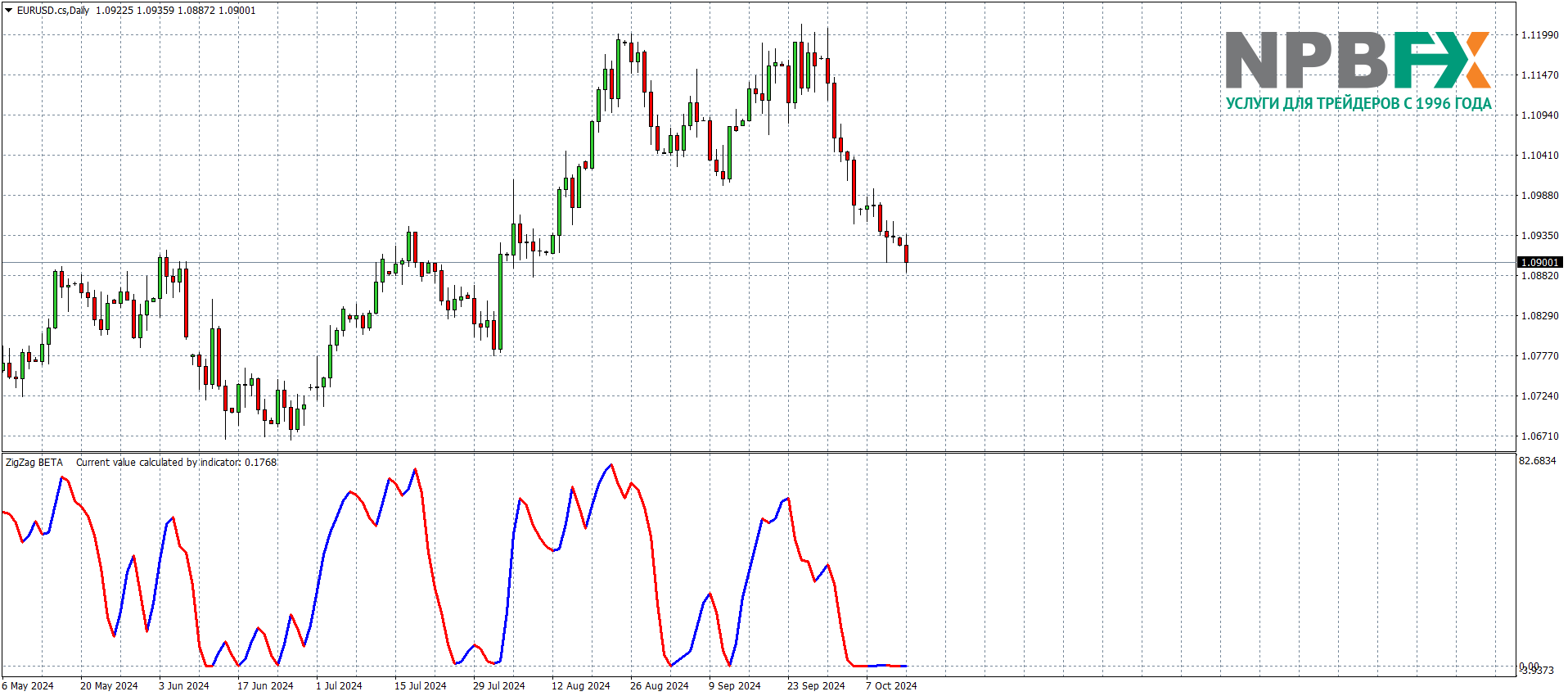Click the 15 Jul 2024 date label
Image resolution: width=1568 pixels, height=696 pixels.
[x=421, y=686]
